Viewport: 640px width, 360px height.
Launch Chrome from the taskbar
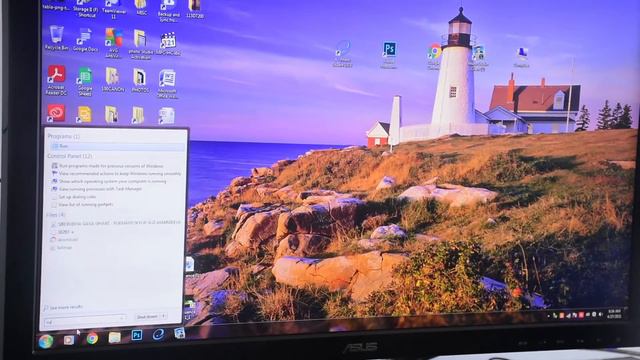click(92, 338)
